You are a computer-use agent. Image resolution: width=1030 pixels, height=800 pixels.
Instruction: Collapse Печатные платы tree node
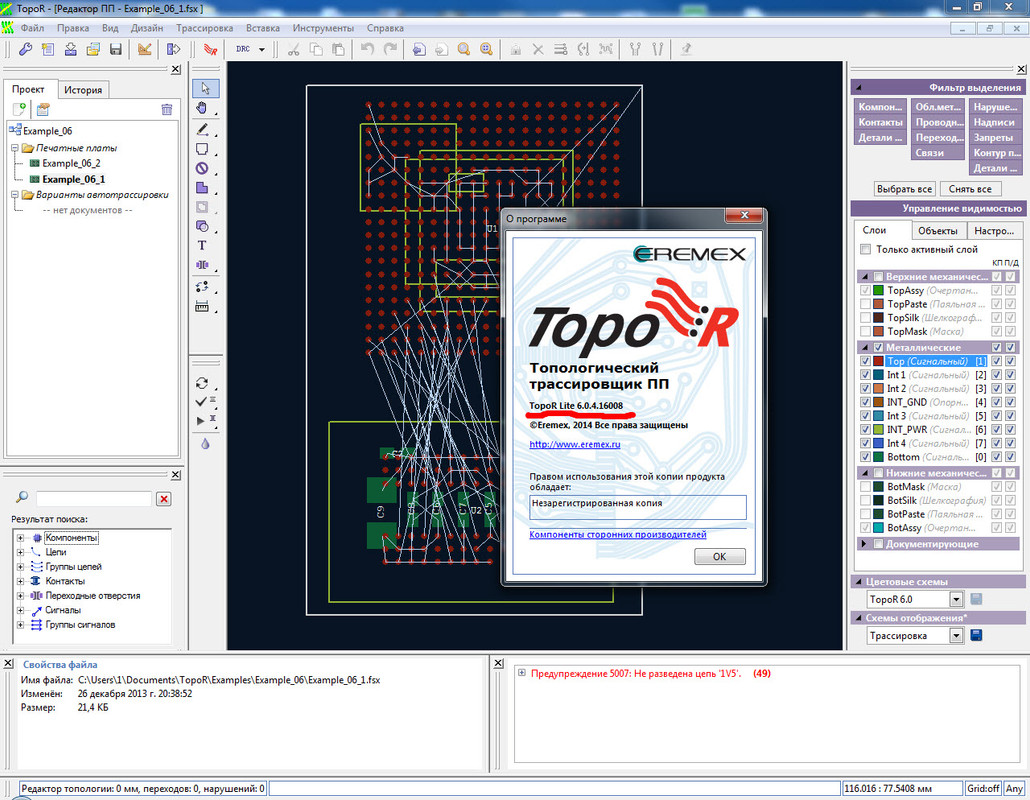(14, 148)
